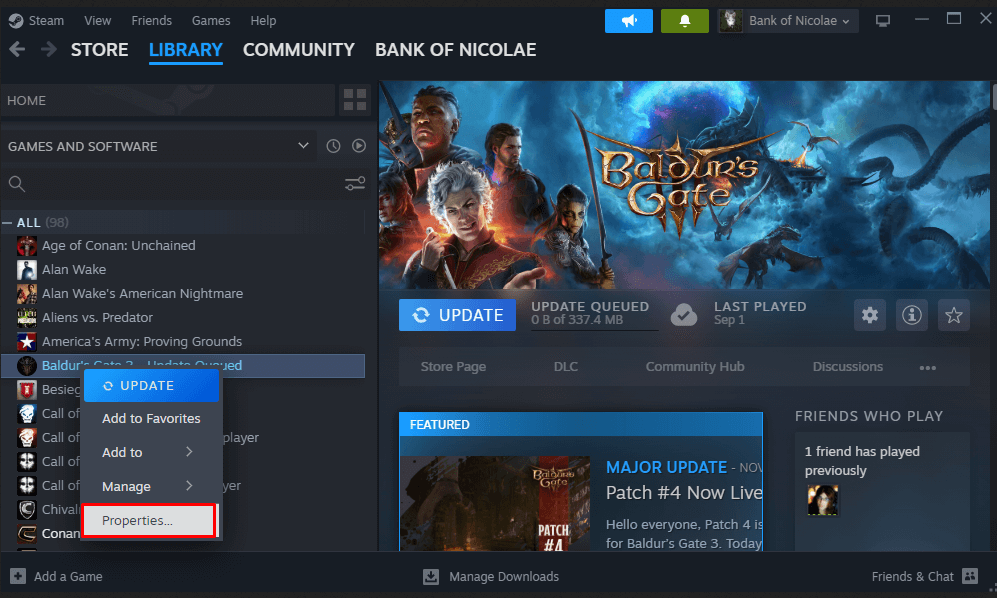Collapse the ALL games category
This screenshot has height=598, width=997.
(x=7, y=223)
